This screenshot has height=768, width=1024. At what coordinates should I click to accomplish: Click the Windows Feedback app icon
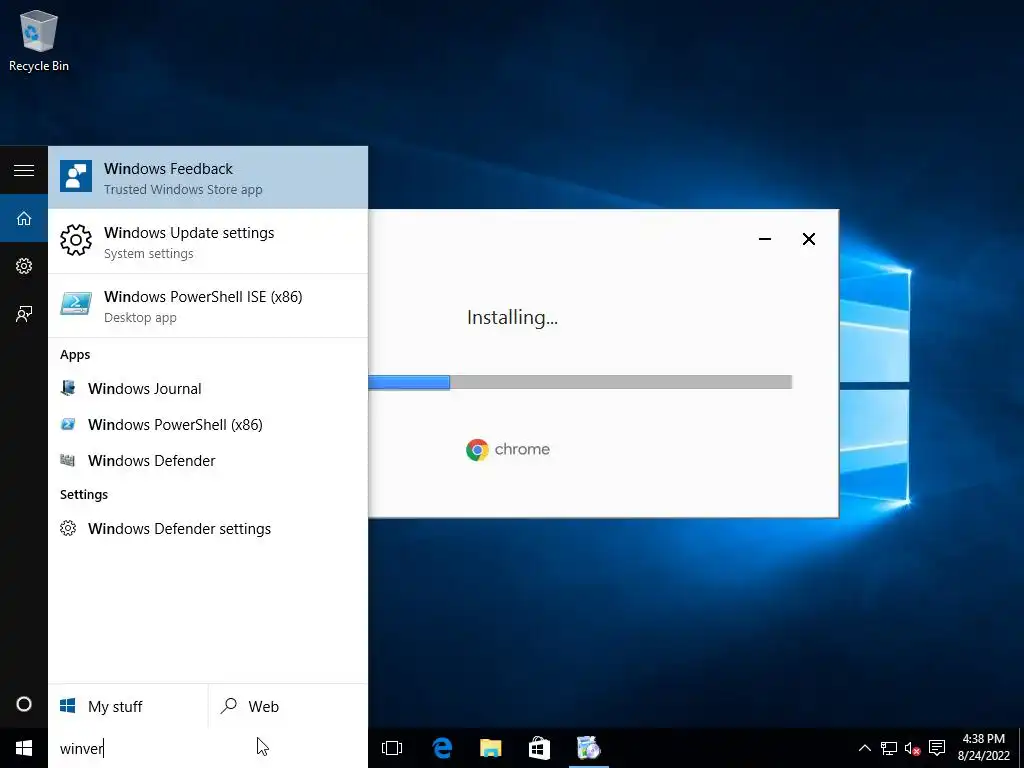[76, 176]
